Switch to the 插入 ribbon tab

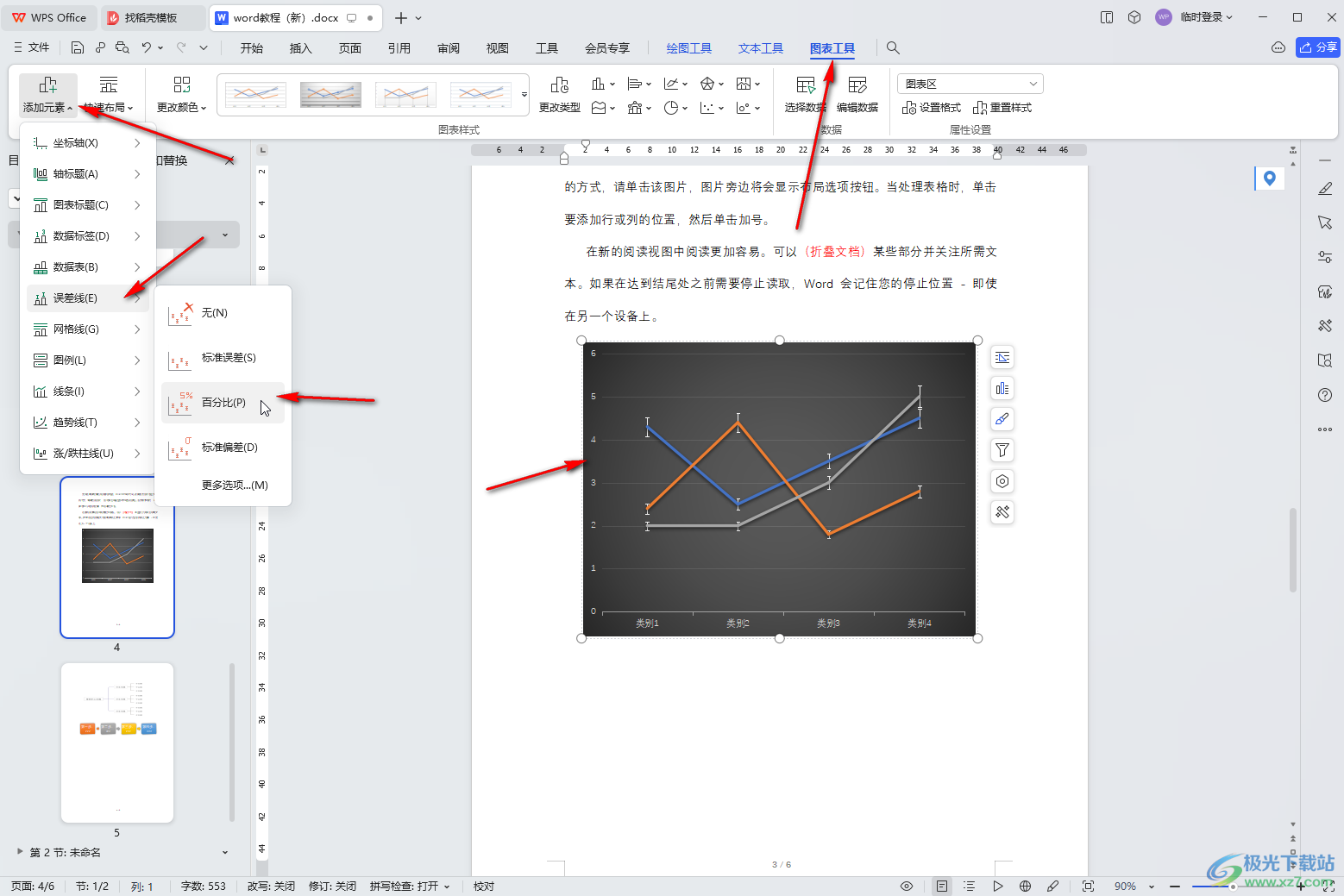coord(300,48)
